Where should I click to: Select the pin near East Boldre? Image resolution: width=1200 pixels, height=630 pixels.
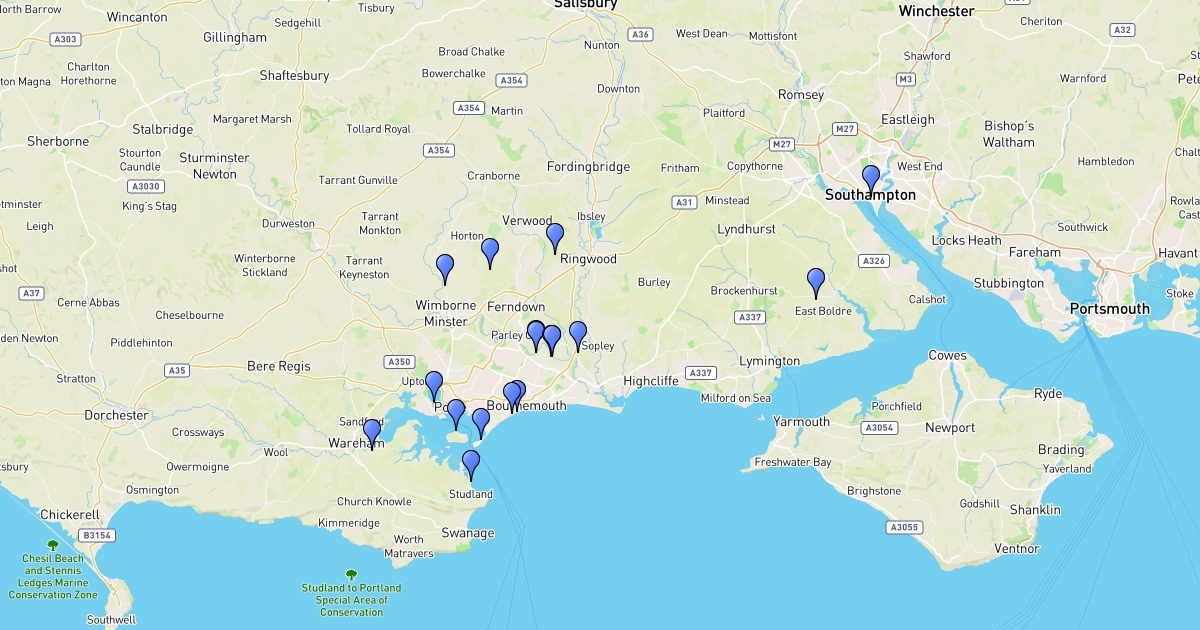816,283
